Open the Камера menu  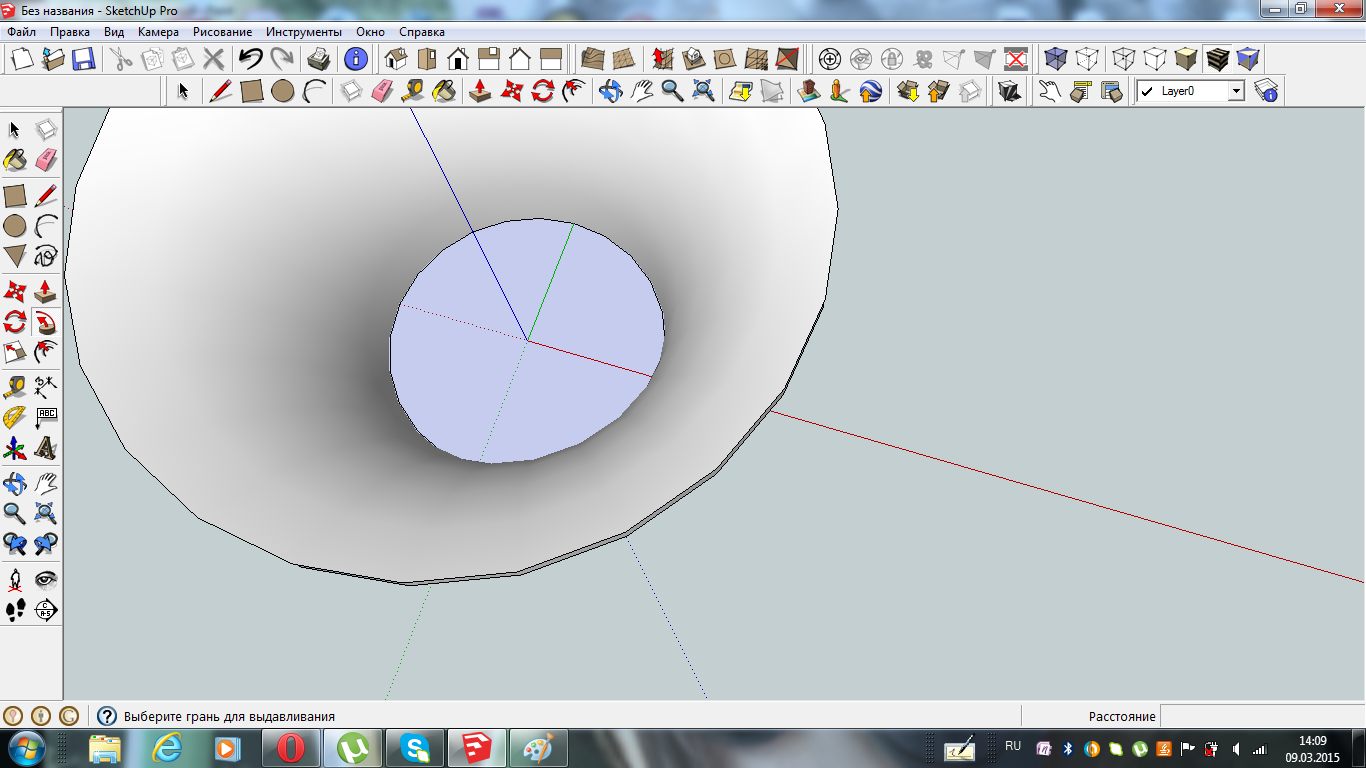158,32
